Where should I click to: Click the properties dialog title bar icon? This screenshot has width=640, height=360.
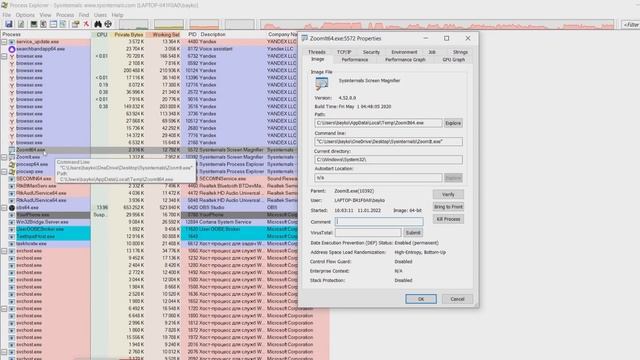point(304,38)
